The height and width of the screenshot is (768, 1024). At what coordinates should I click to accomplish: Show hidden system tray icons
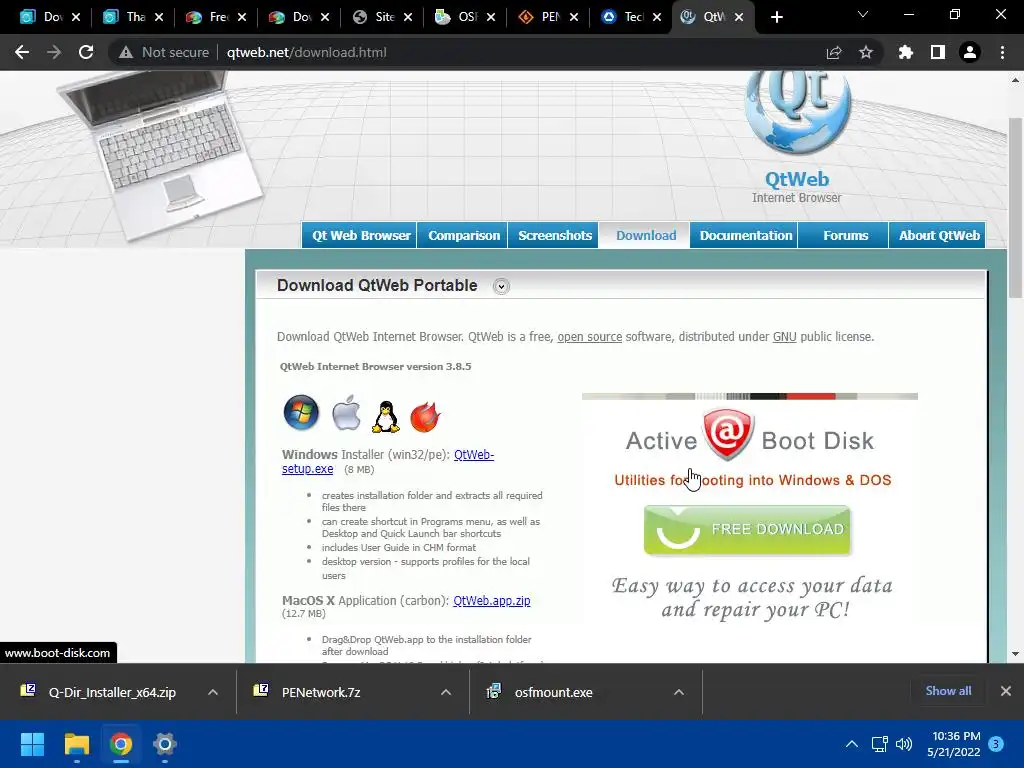[x=852, y=744]
